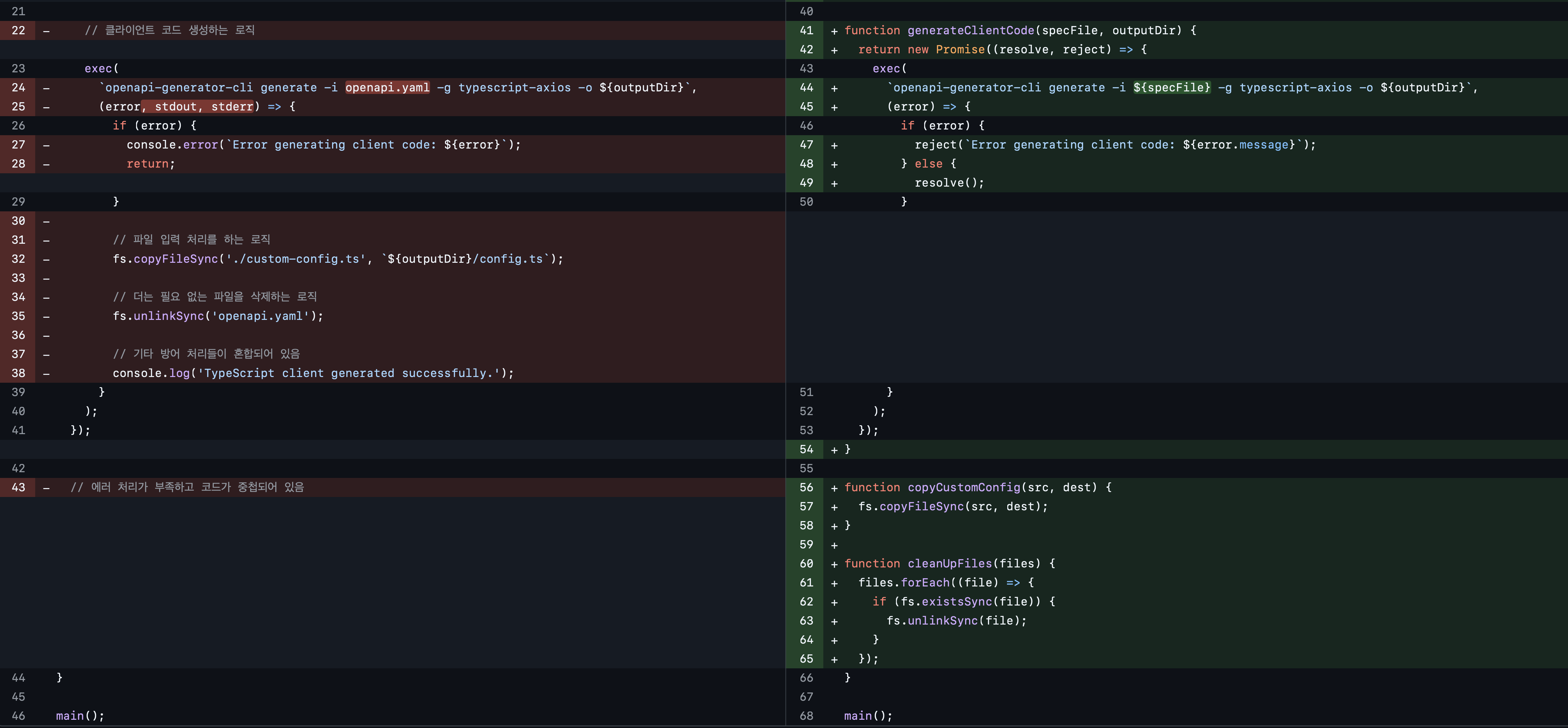Click line number 60 beside 'function cleanUpFiles'

tap(806, 564)
